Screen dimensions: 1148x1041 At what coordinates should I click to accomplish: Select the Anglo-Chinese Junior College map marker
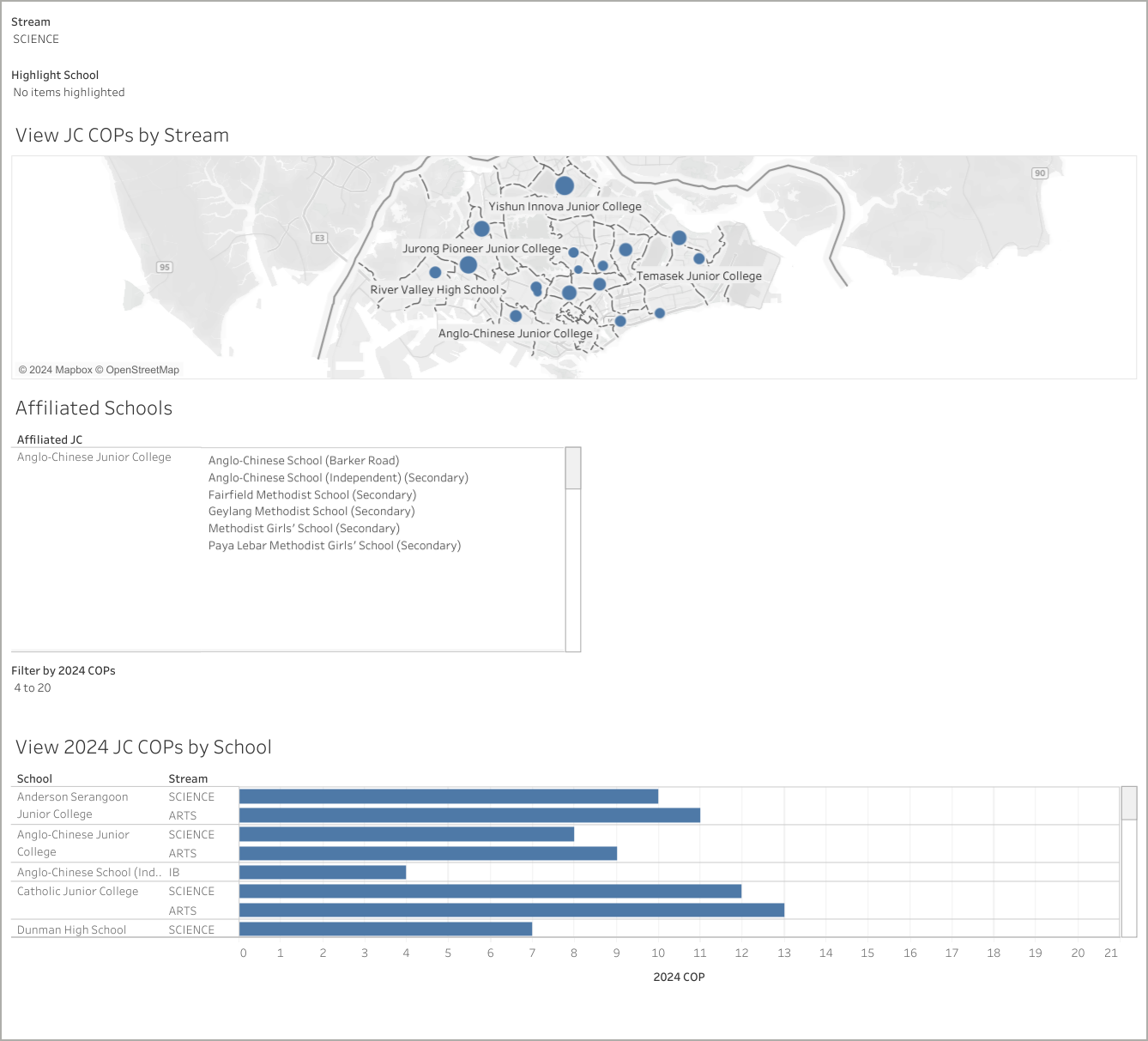[x=516, y=316]
